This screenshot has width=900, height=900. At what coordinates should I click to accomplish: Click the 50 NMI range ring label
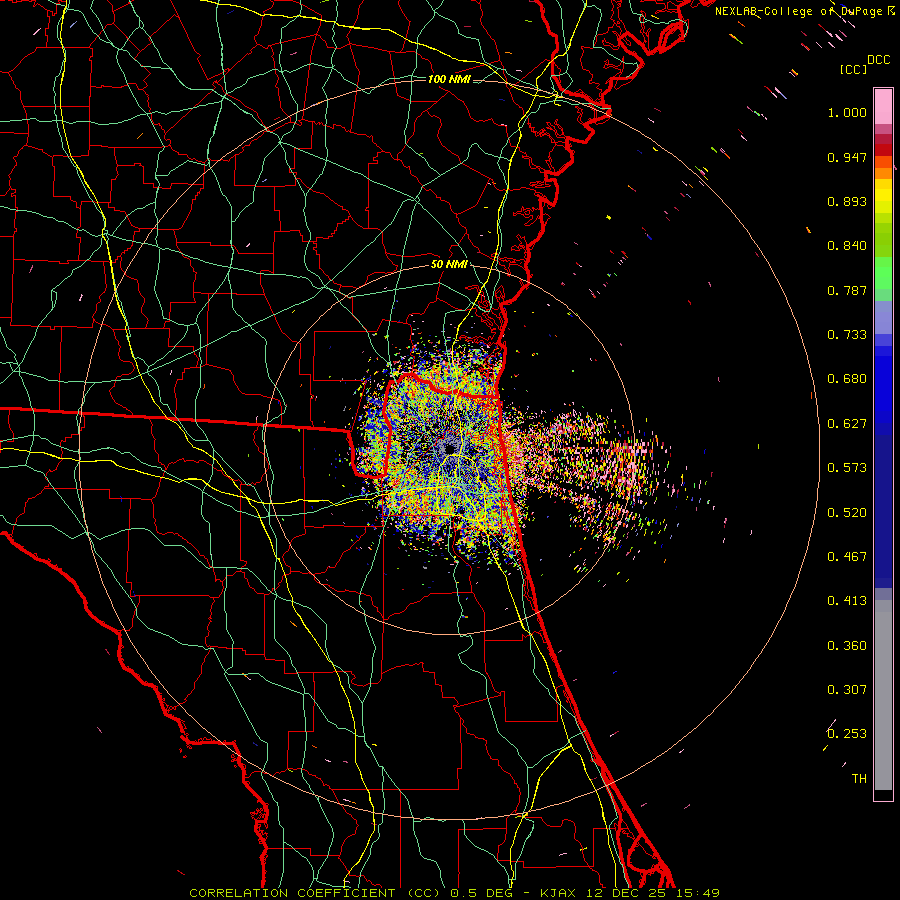tap(449, 265)
